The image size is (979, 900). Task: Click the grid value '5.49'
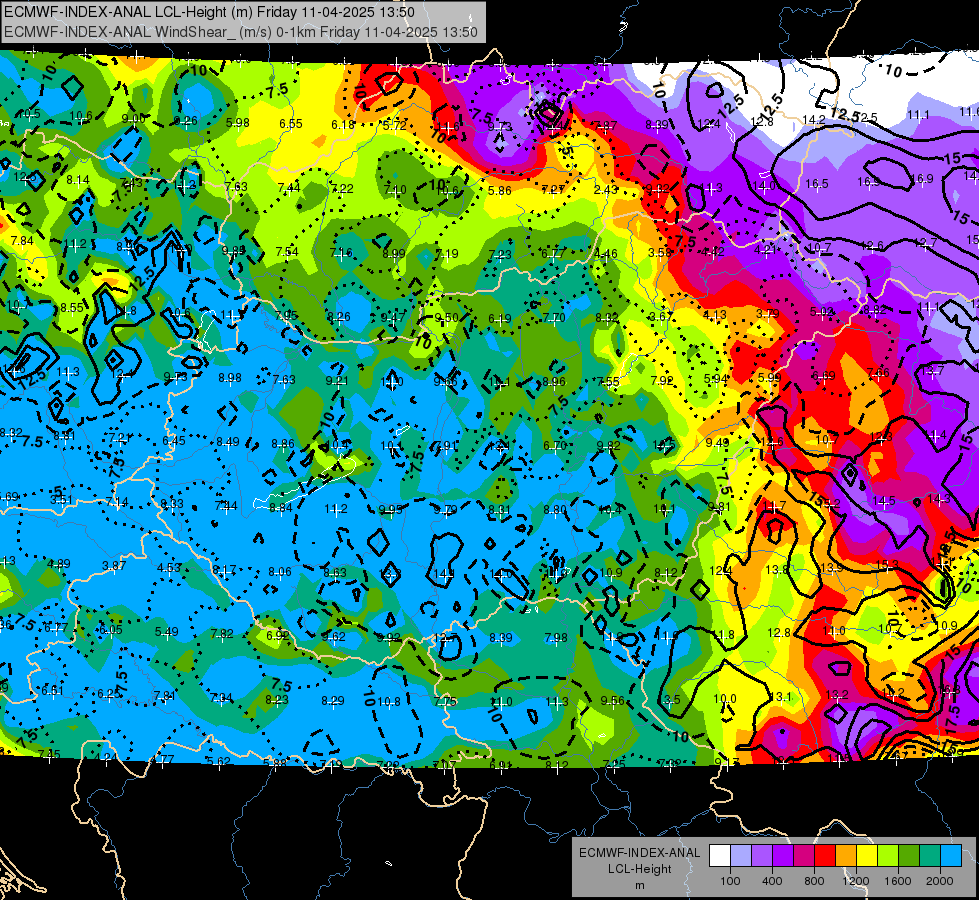166,632
